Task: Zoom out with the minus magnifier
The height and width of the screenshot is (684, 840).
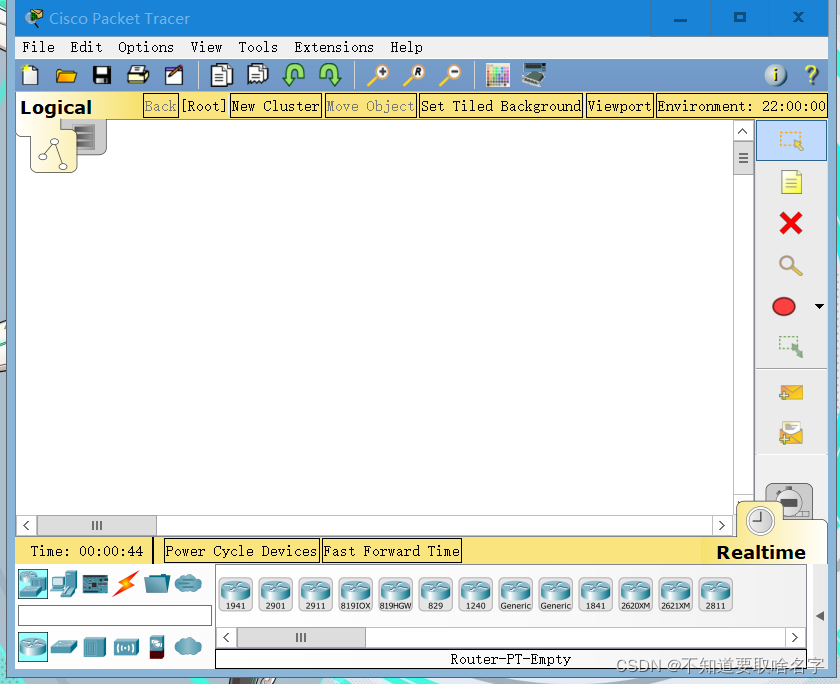Action: click(x=450, y=75)
